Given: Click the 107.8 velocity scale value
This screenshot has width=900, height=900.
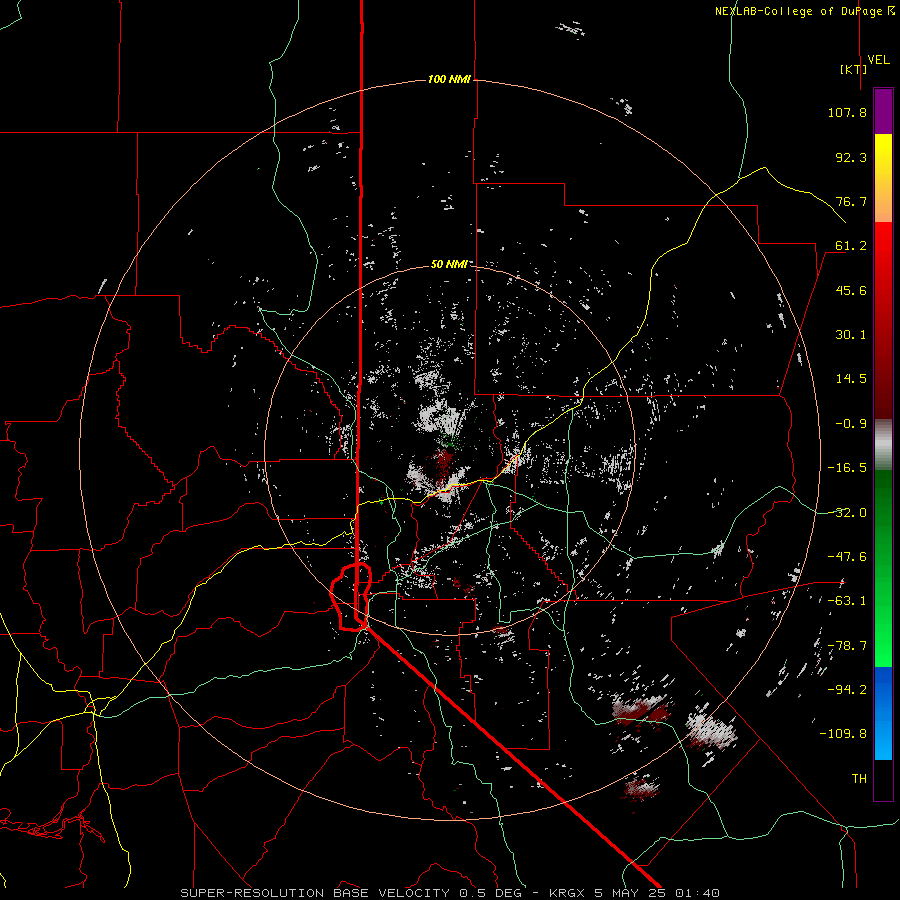Looking at the screenshot, I should pyautogui.click(x=847, y=112).
